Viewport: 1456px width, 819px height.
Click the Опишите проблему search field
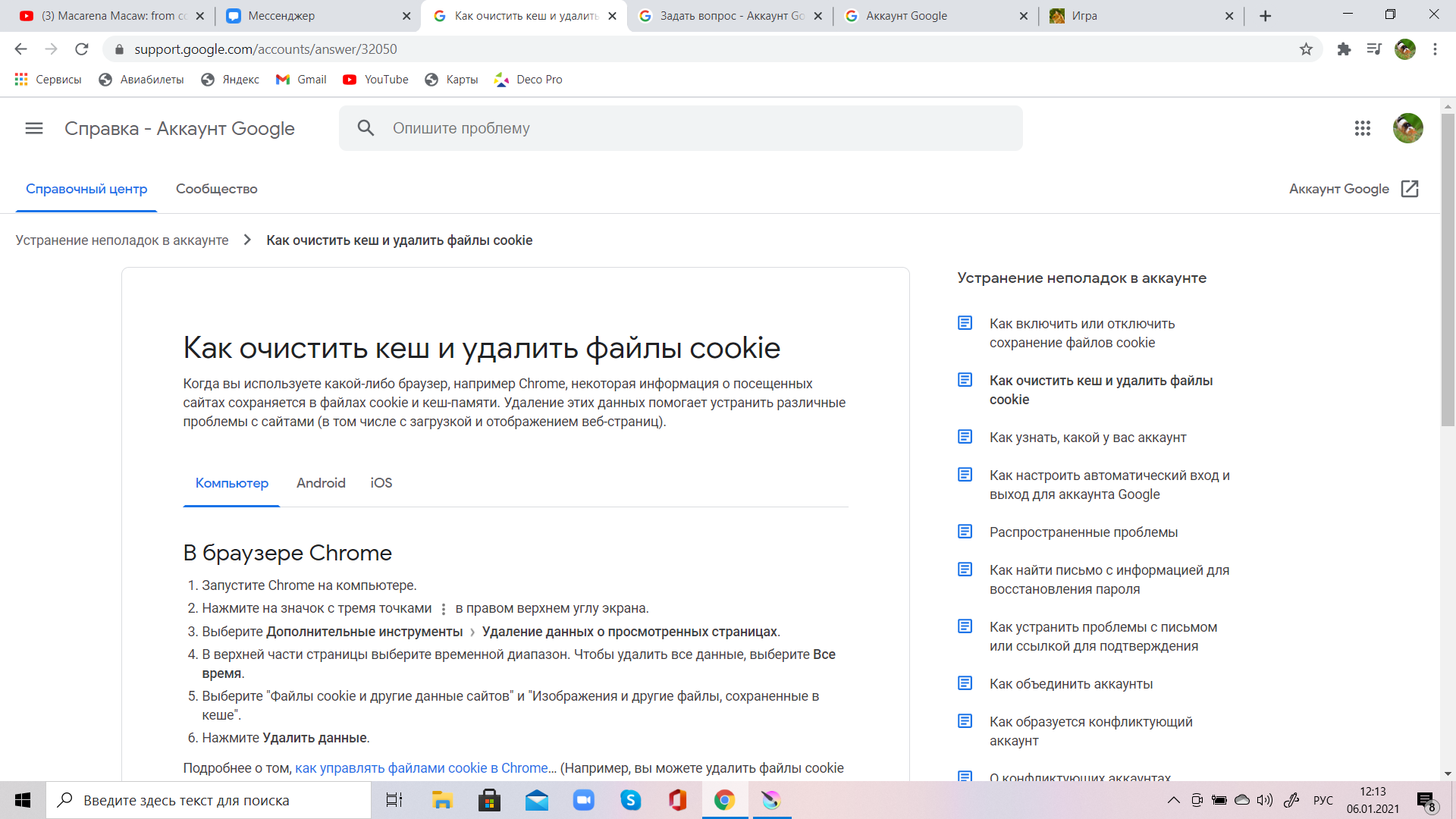[680, 128]
